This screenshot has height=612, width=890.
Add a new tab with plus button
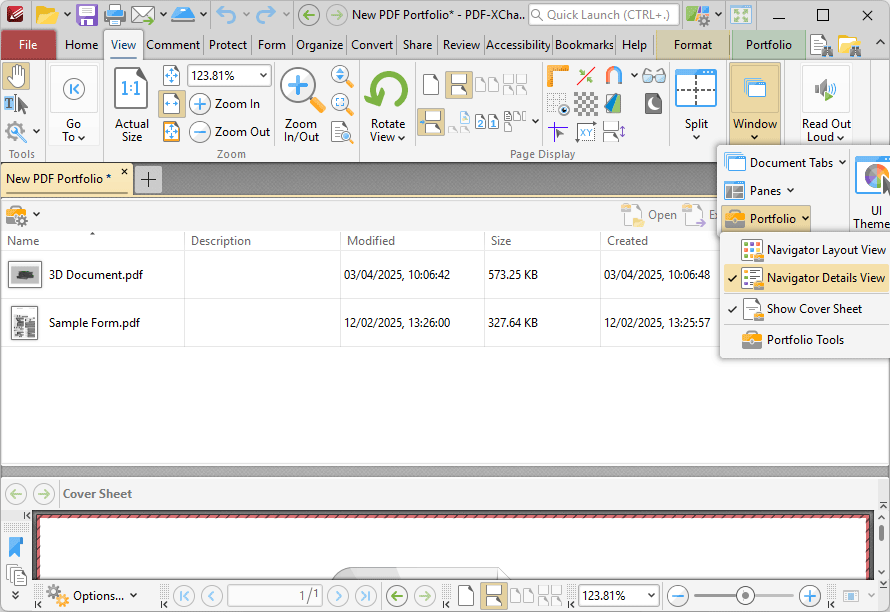(x=148, y=179)
